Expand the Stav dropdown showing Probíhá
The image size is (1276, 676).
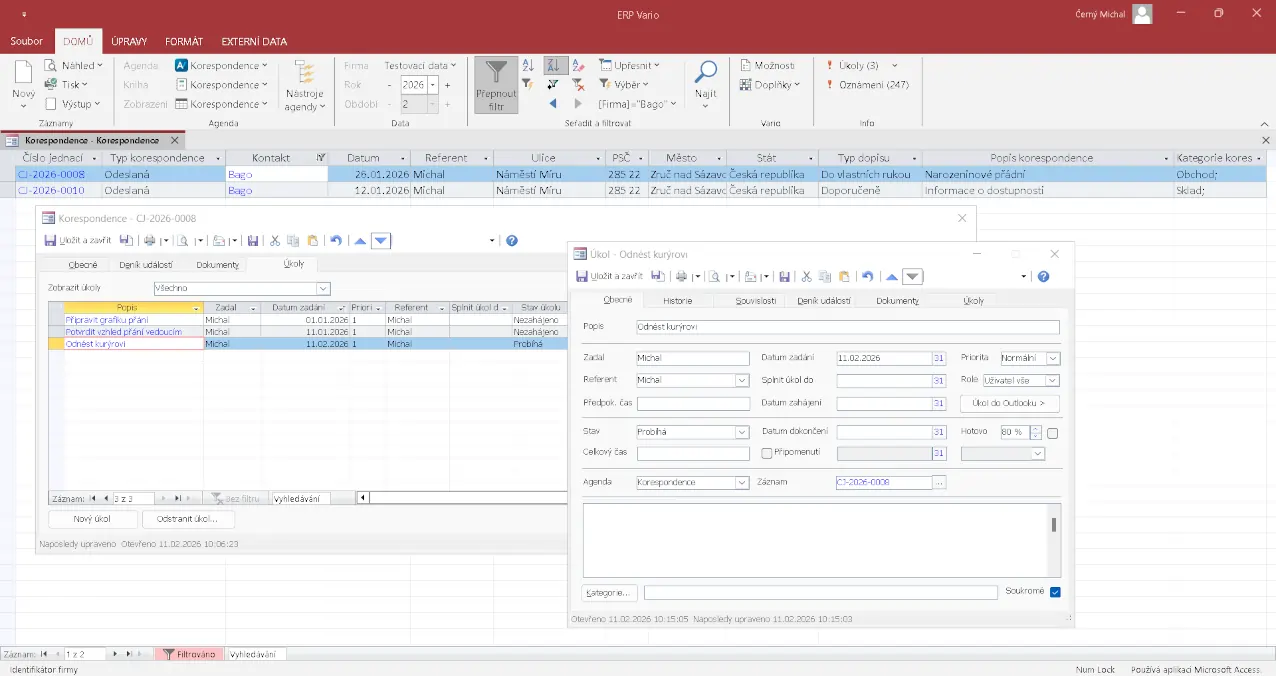(x=742, y=432)
